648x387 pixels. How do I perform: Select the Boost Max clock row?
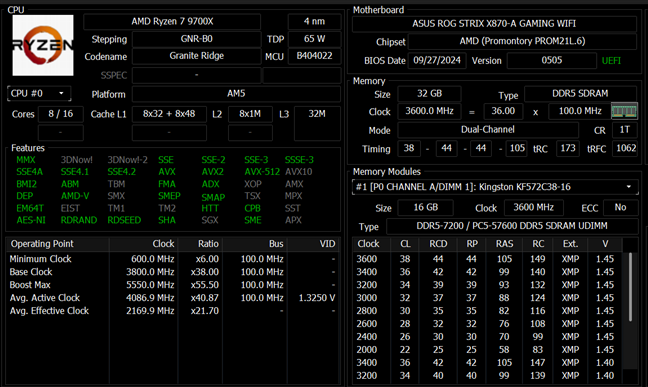coord(173,285)
